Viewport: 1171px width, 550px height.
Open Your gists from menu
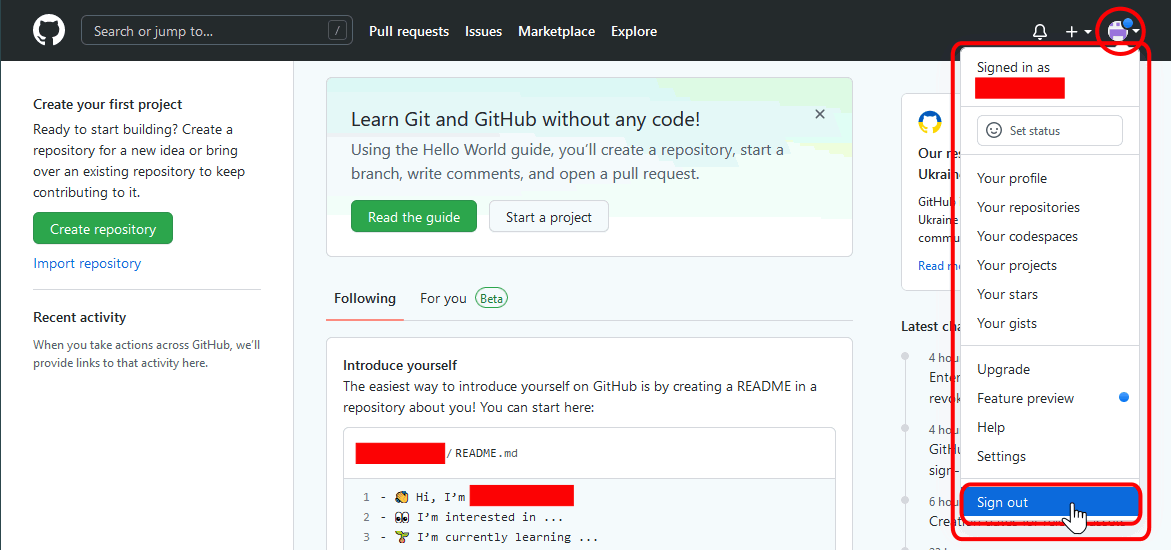[1049, 324]
